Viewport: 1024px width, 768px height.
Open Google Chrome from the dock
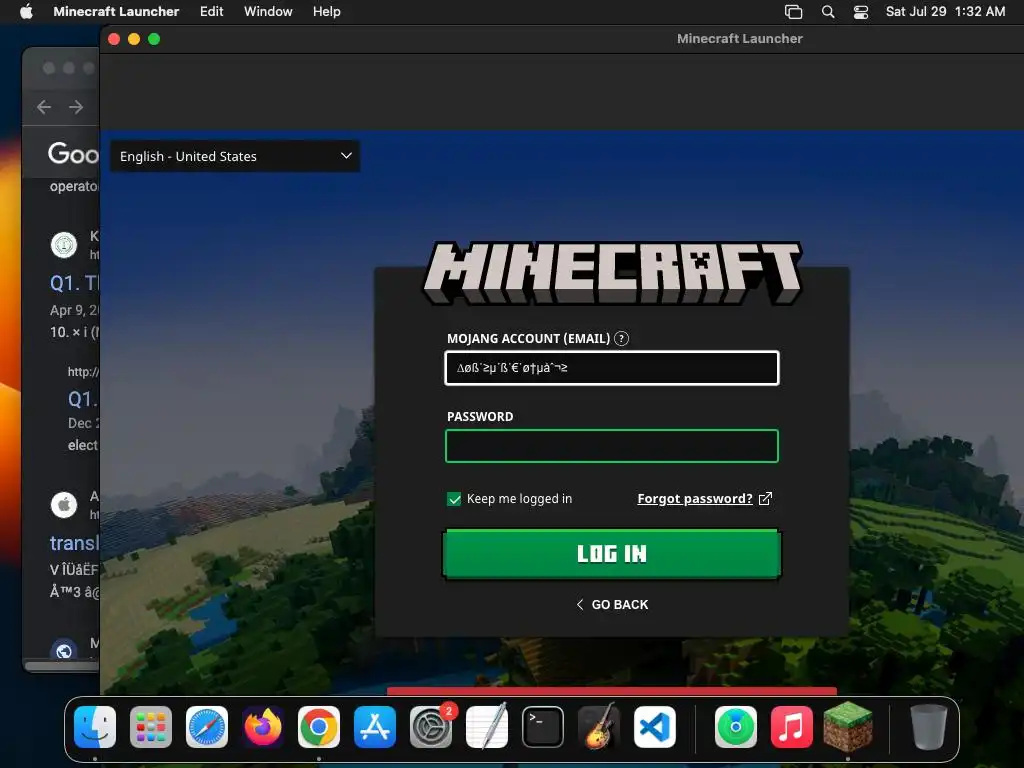pyautogui.click(x=319, y=727)
